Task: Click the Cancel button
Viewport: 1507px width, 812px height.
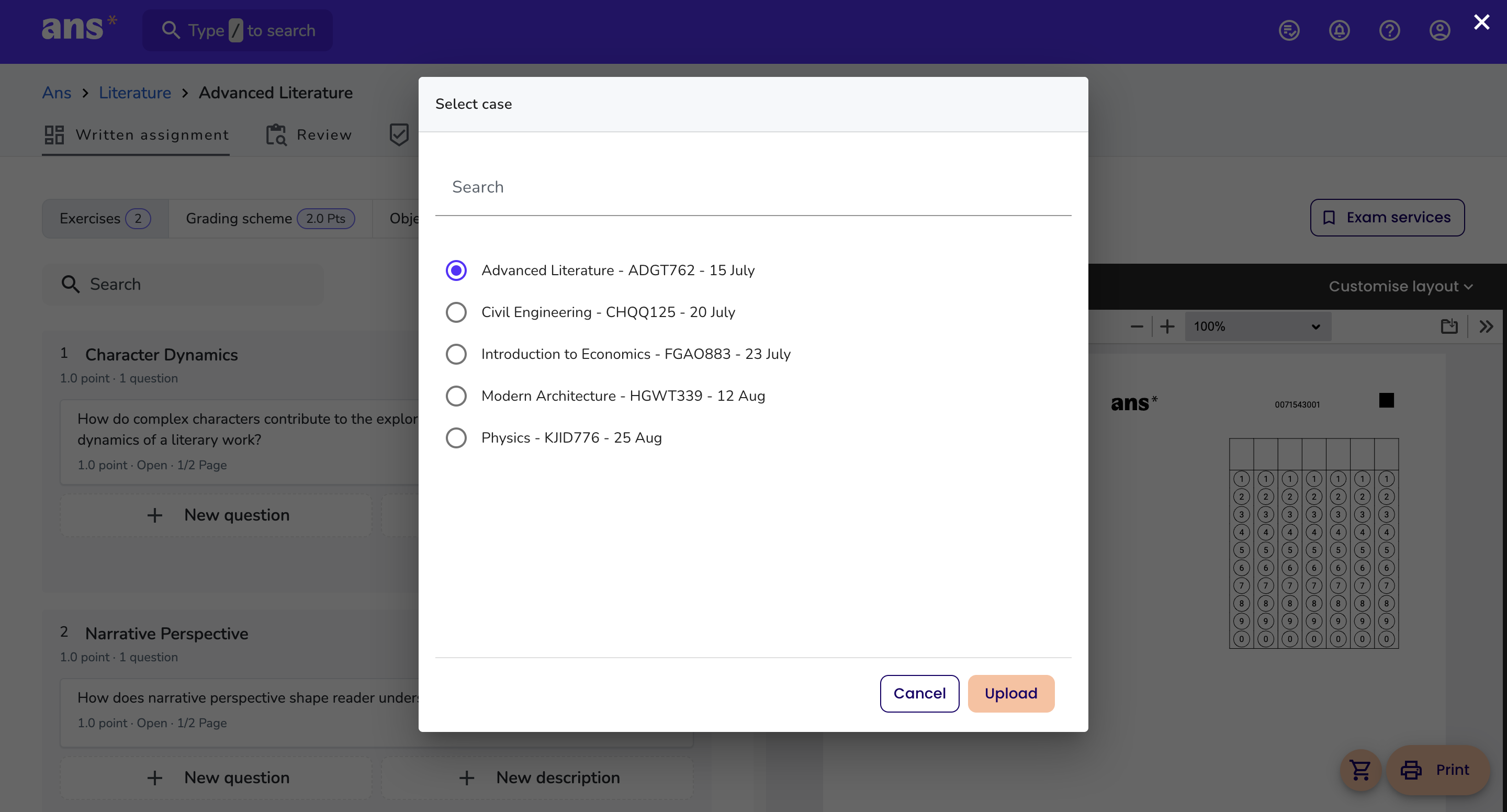Action: pos(920,694)
